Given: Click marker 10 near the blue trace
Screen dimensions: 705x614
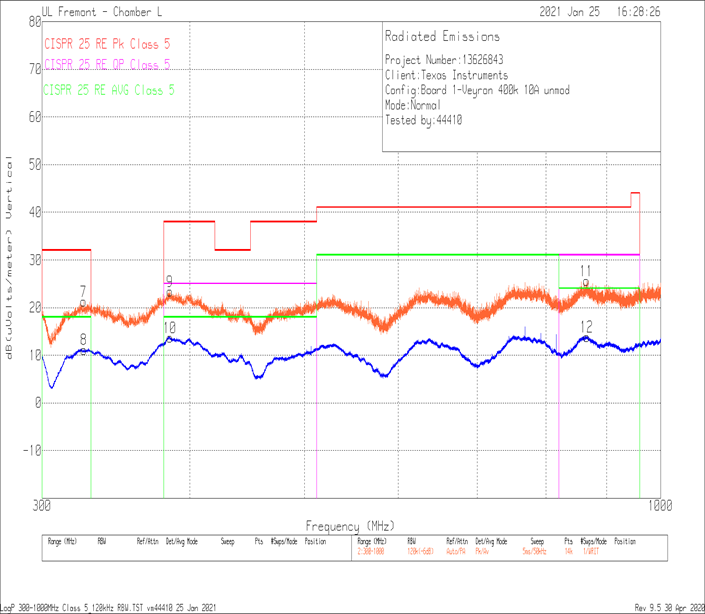Looking at the screenshot, I should pyautogui.click(x=170, y=328).
